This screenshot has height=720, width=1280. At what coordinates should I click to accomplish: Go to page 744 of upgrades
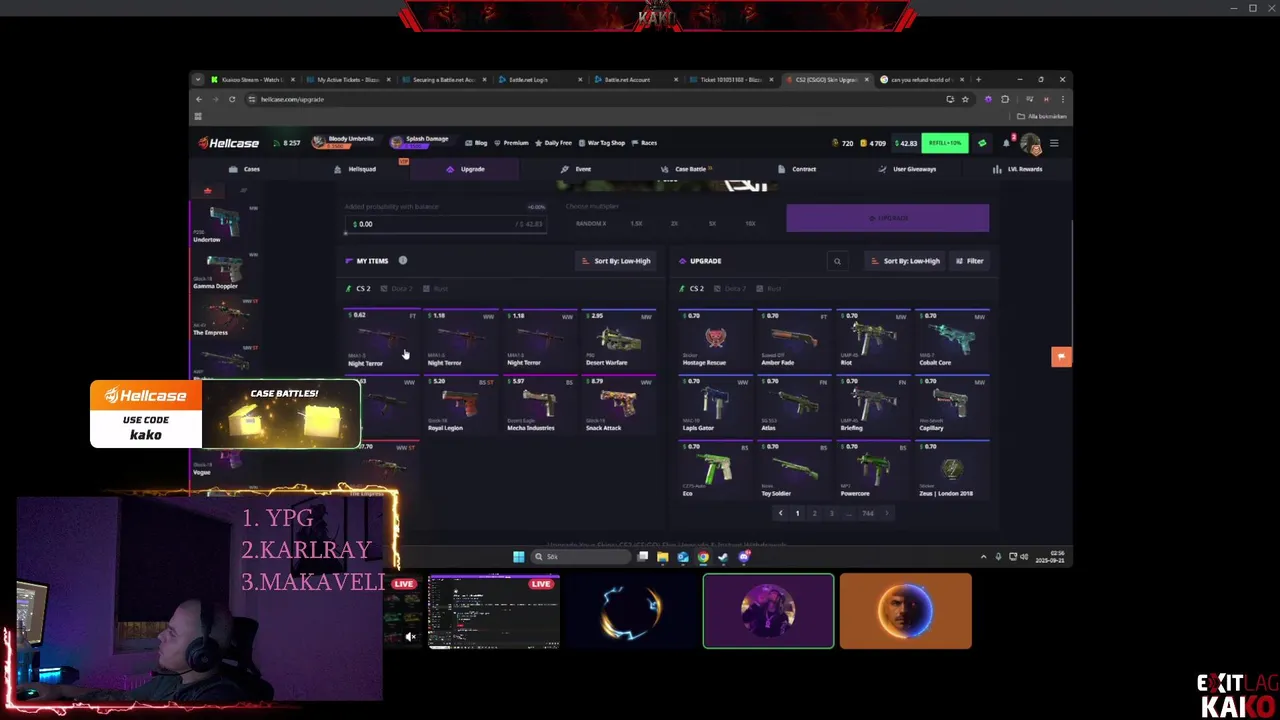coord(868,513)
